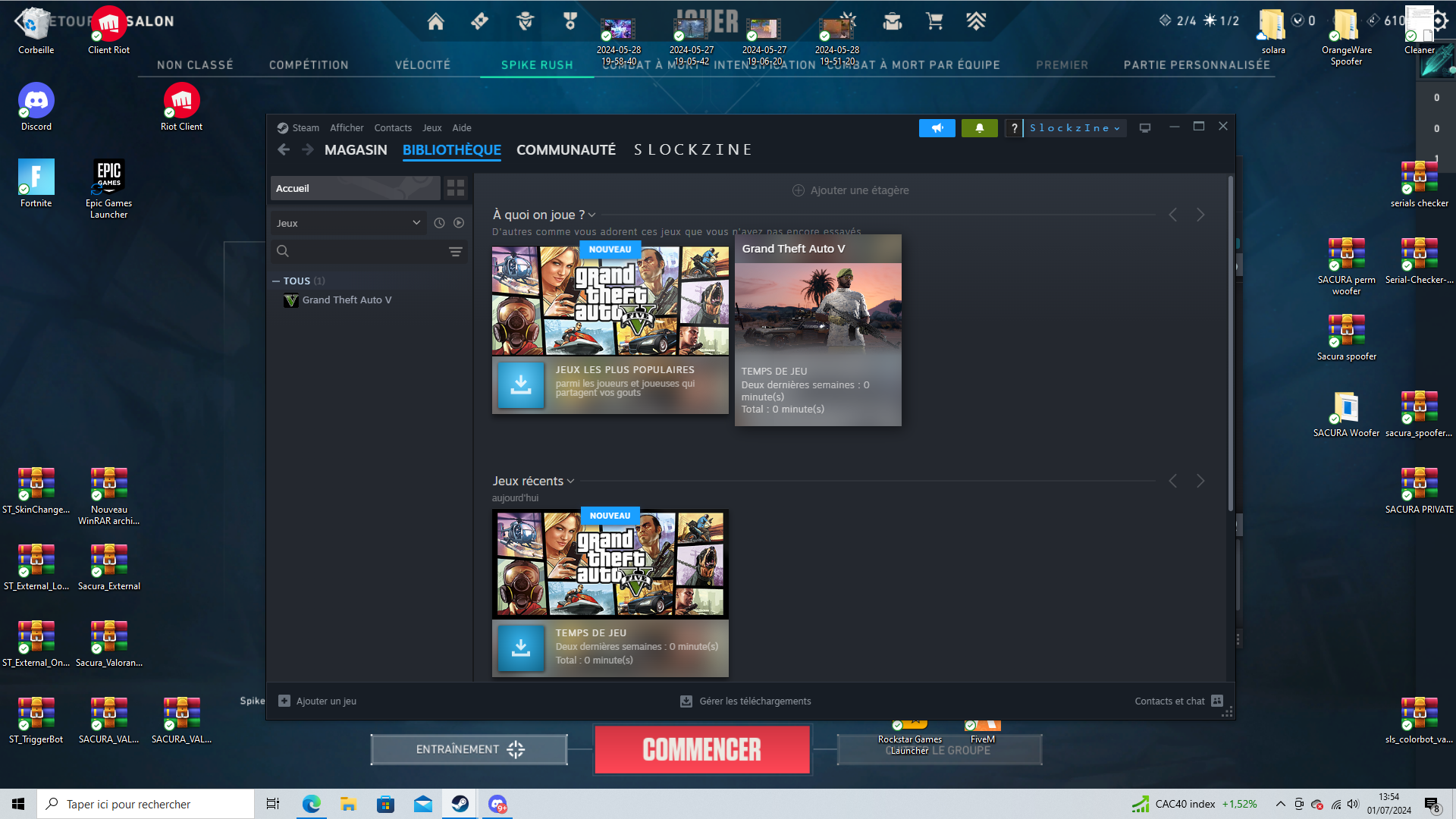The image size is (1456, 819).
Task: Switch to the MAGASIN tab
Action: 356,150
